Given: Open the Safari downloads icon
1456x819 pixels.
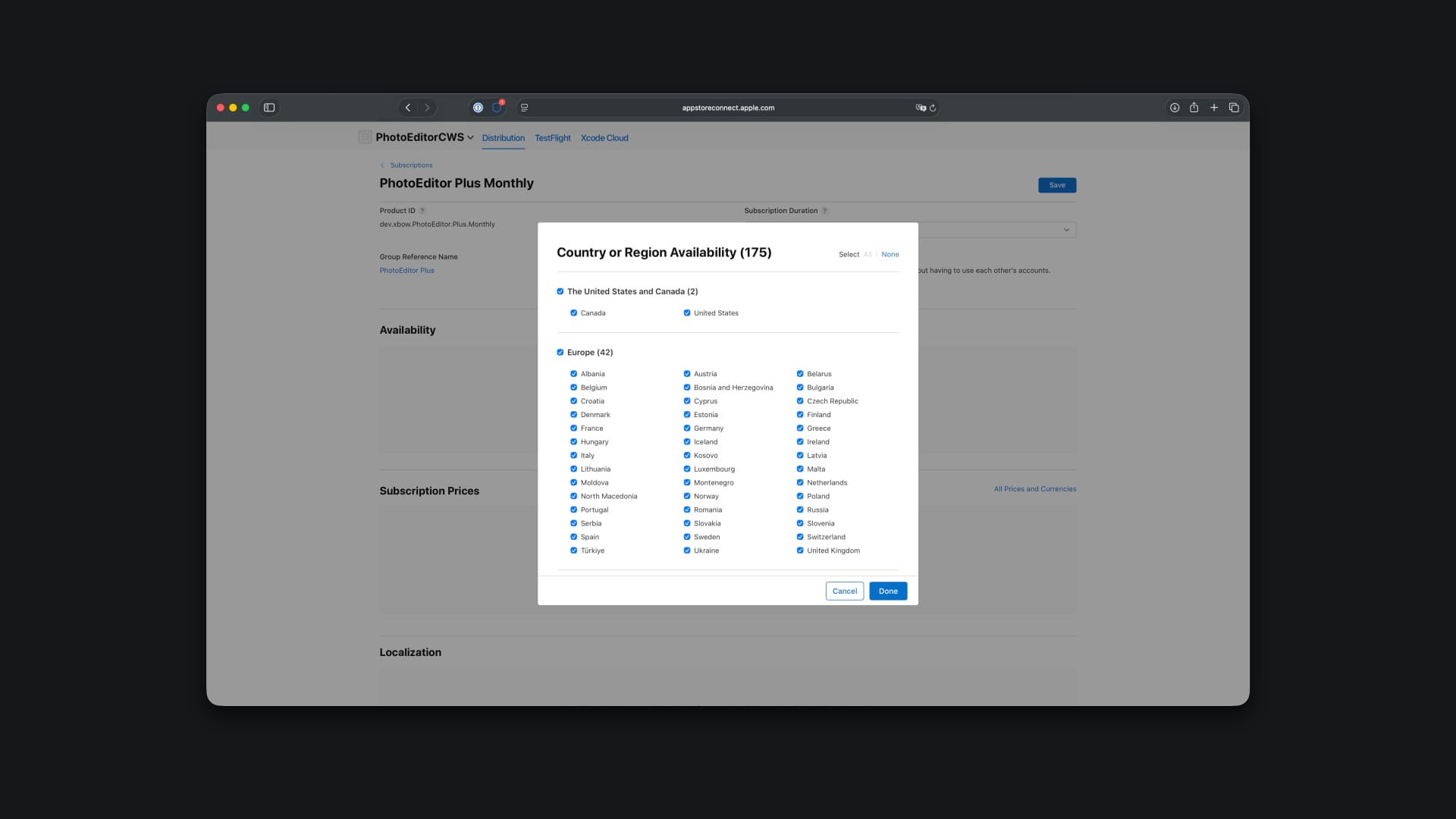Looking at the screenshot, I should [x=1174, y=108].
